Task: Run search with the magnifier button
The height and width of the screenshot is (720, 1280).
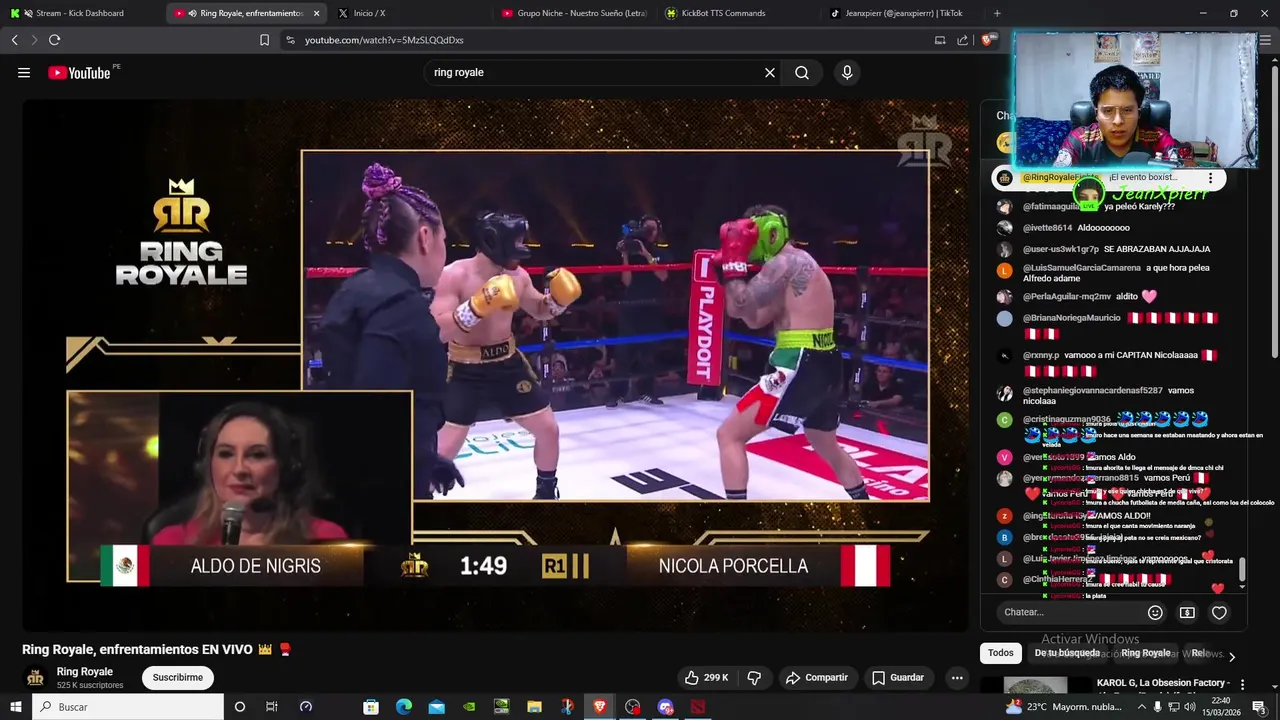Action: [802, 72]
